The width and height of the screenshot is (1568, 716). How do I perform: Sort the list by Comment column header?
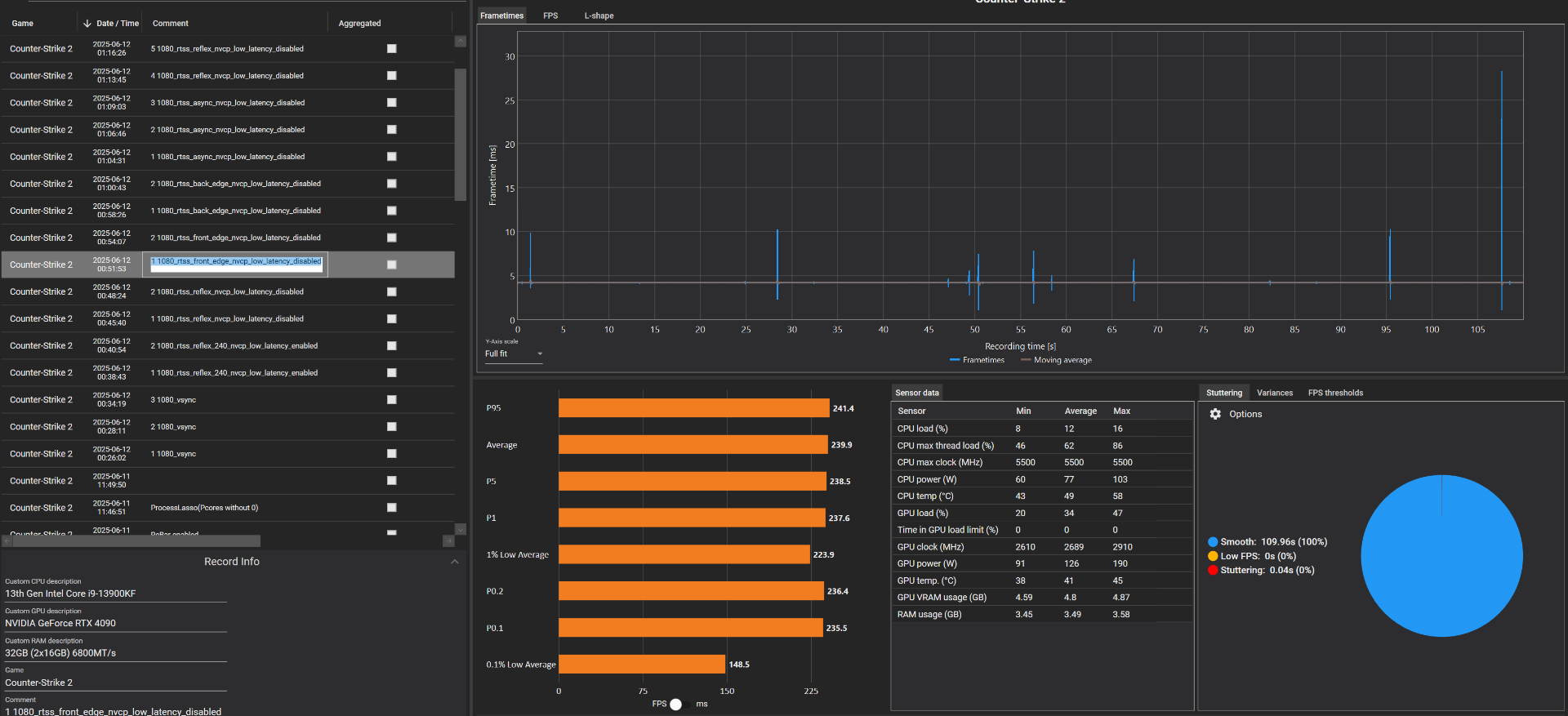point(170,24)
